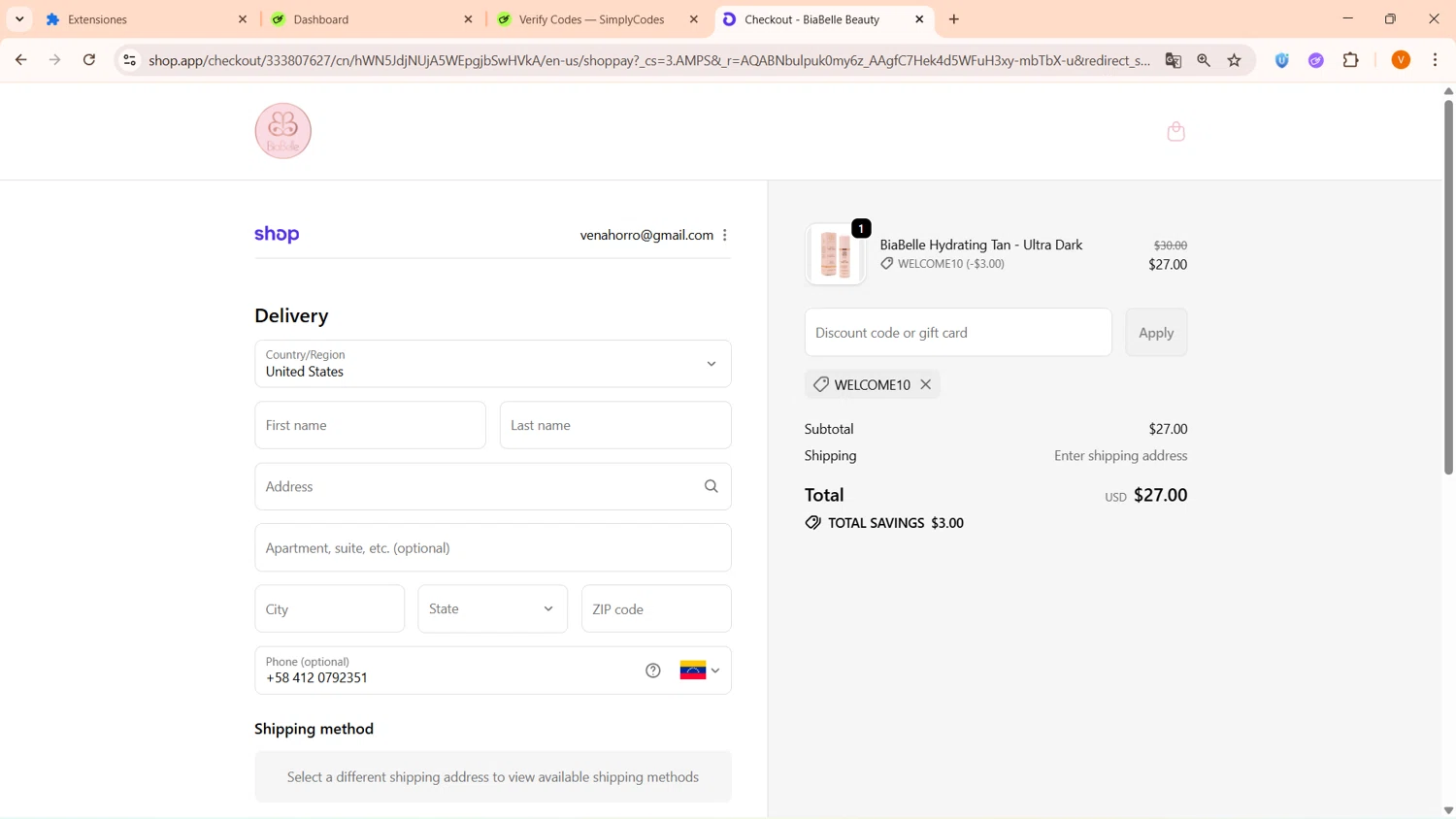
Task: Click the Discount code or gift card field
Action: [x=958, y=333]
